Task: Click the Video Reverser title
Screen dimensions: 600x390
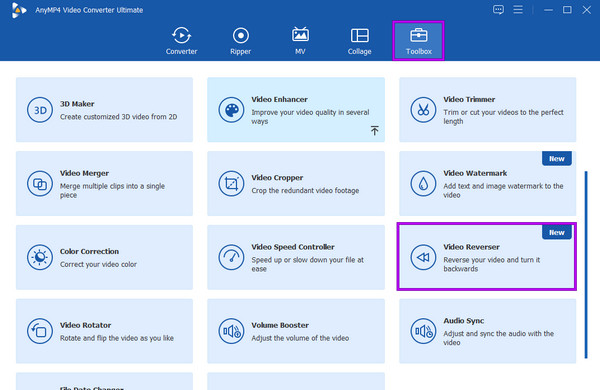Action: point(471,247)
